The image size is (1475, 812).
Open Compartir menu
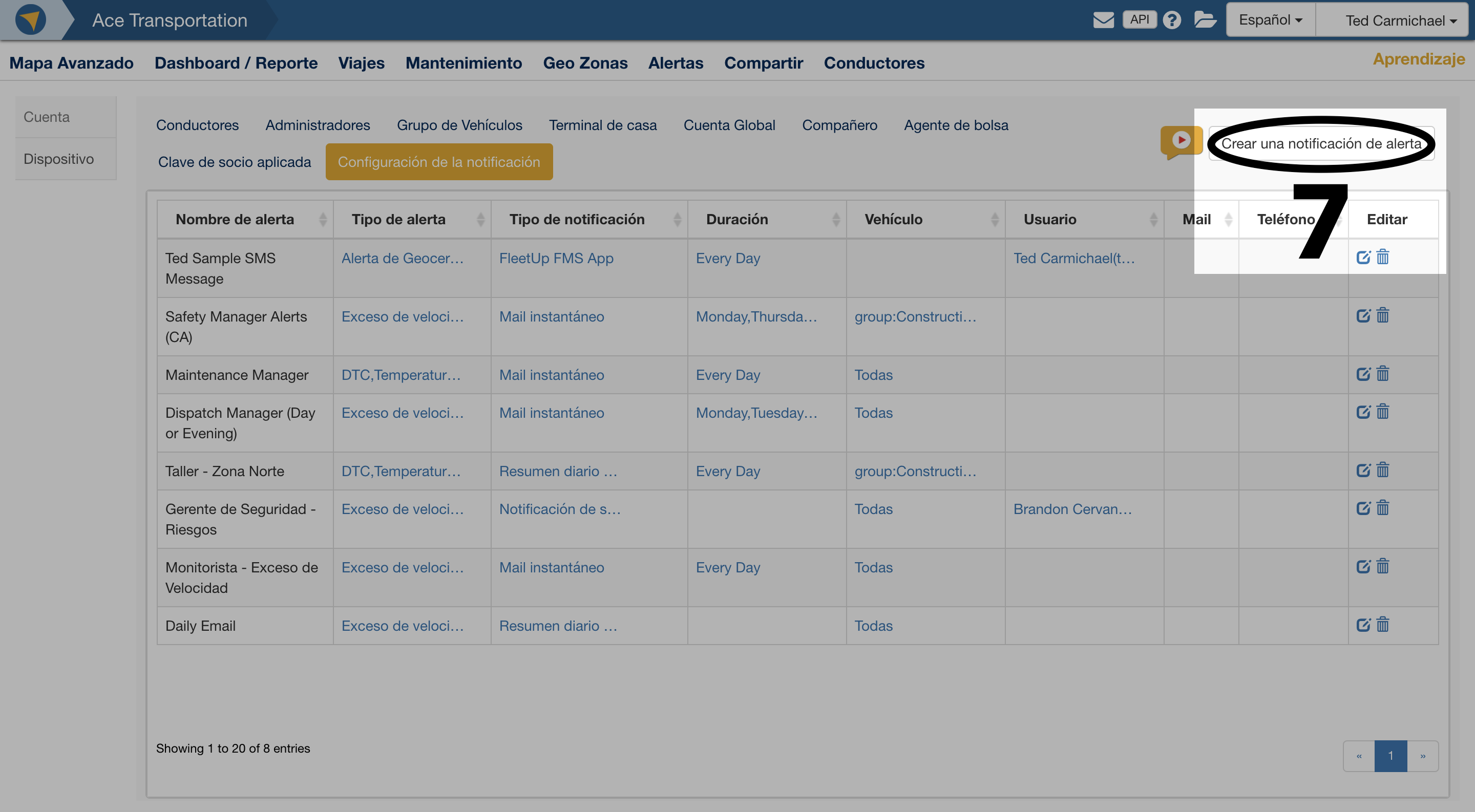click(763, 63)
